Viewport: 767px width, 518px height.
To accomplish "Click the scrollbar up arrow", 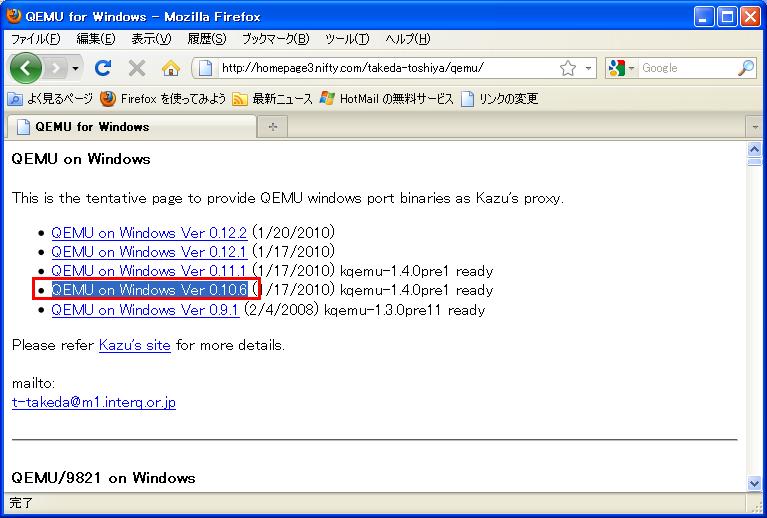I will point(754,149).
